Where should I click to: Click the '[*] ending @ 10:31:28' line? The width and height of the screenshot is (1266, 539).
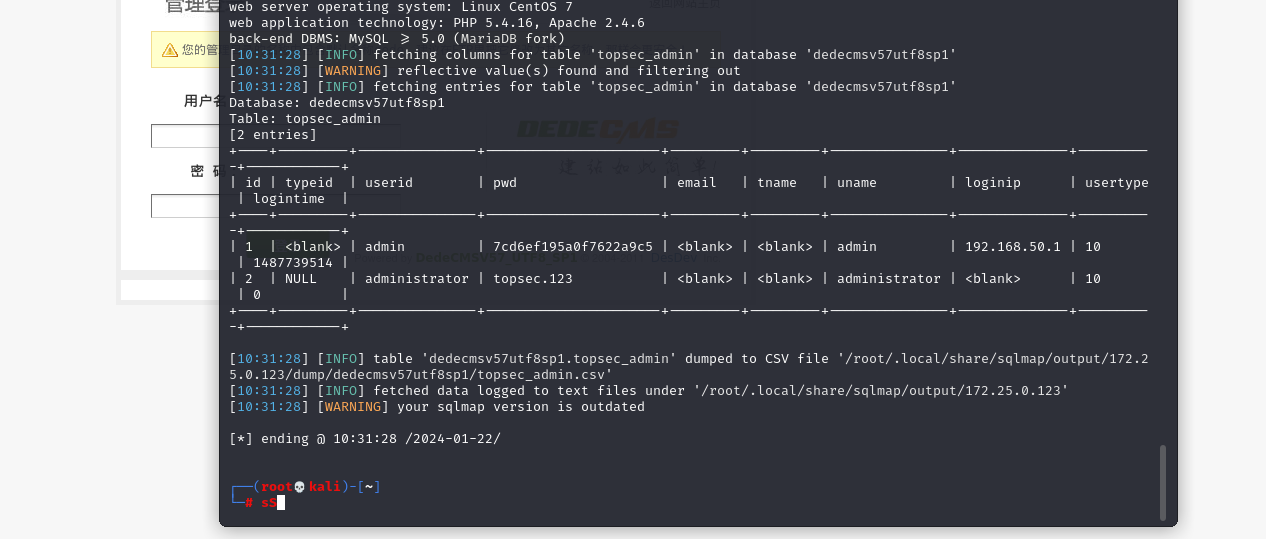[365, 439]
